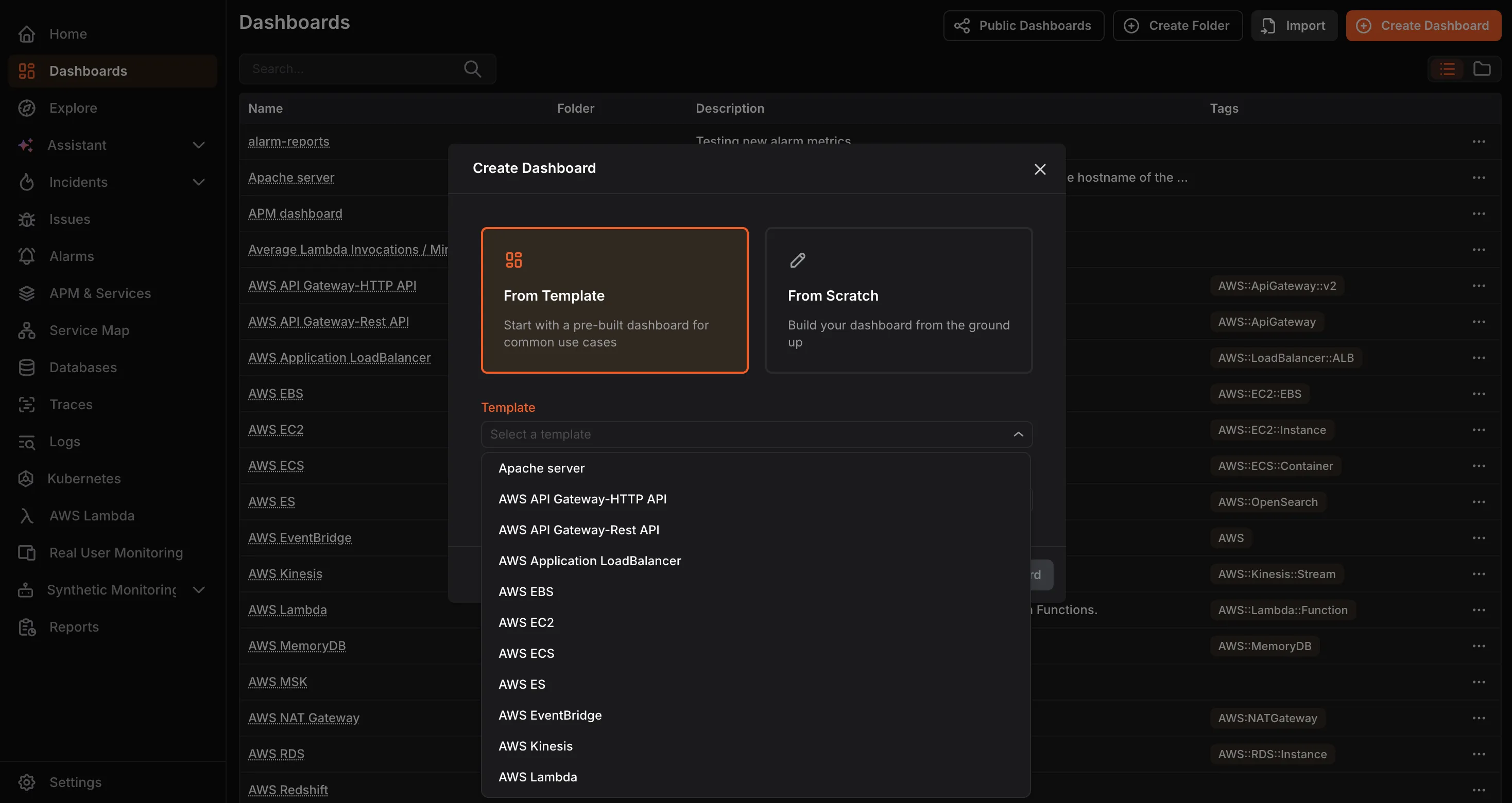This screenshot has height=803, width=1512.
Task: Choose AWS Kinesis template option
Action: (x=756, y=746)
